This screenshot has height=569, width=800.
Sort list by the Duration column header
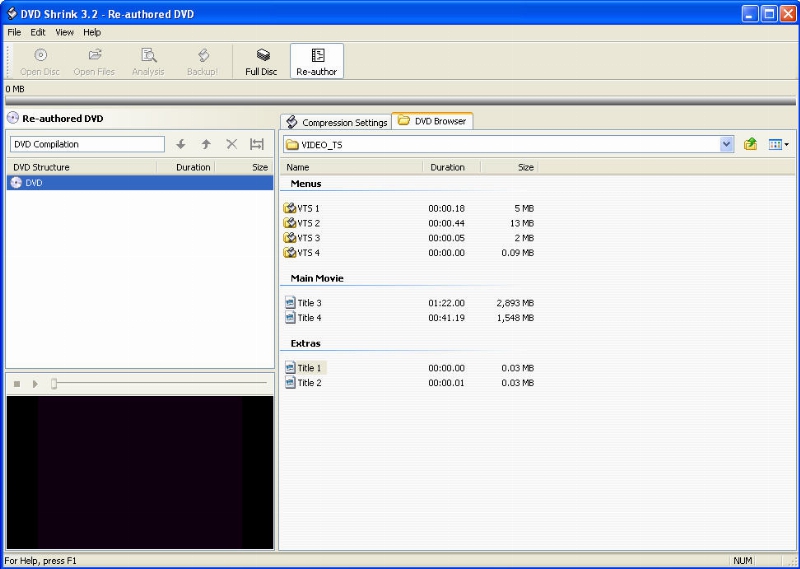pos(447,167)
